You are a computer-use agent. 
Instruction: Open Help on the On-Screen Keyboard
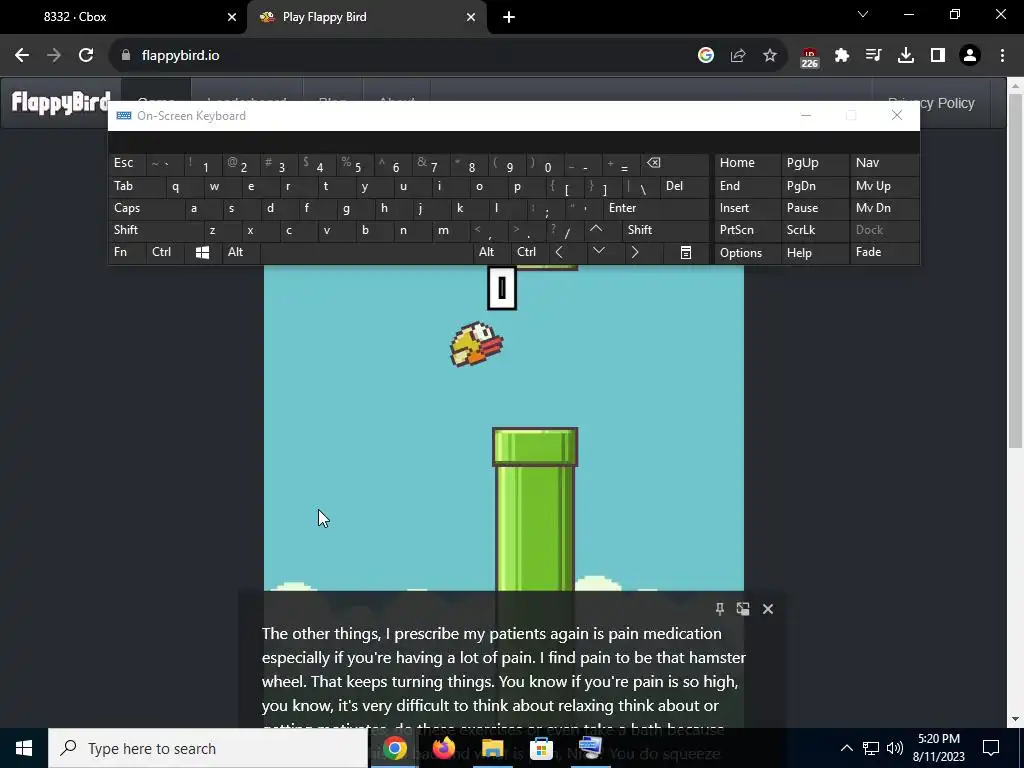pyautogui.click(x=814, y=253)
